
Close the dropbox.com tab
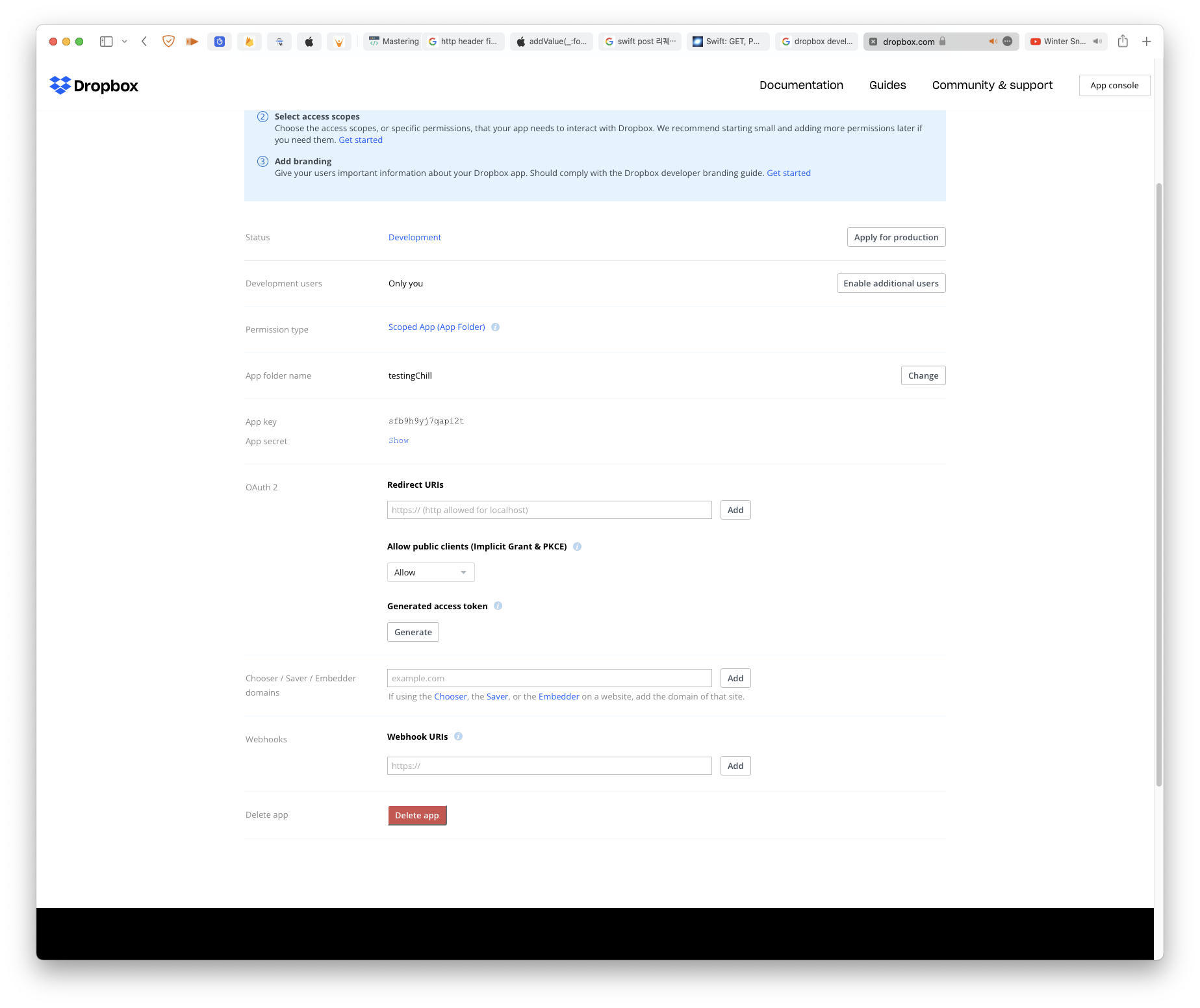click(873, 42)
